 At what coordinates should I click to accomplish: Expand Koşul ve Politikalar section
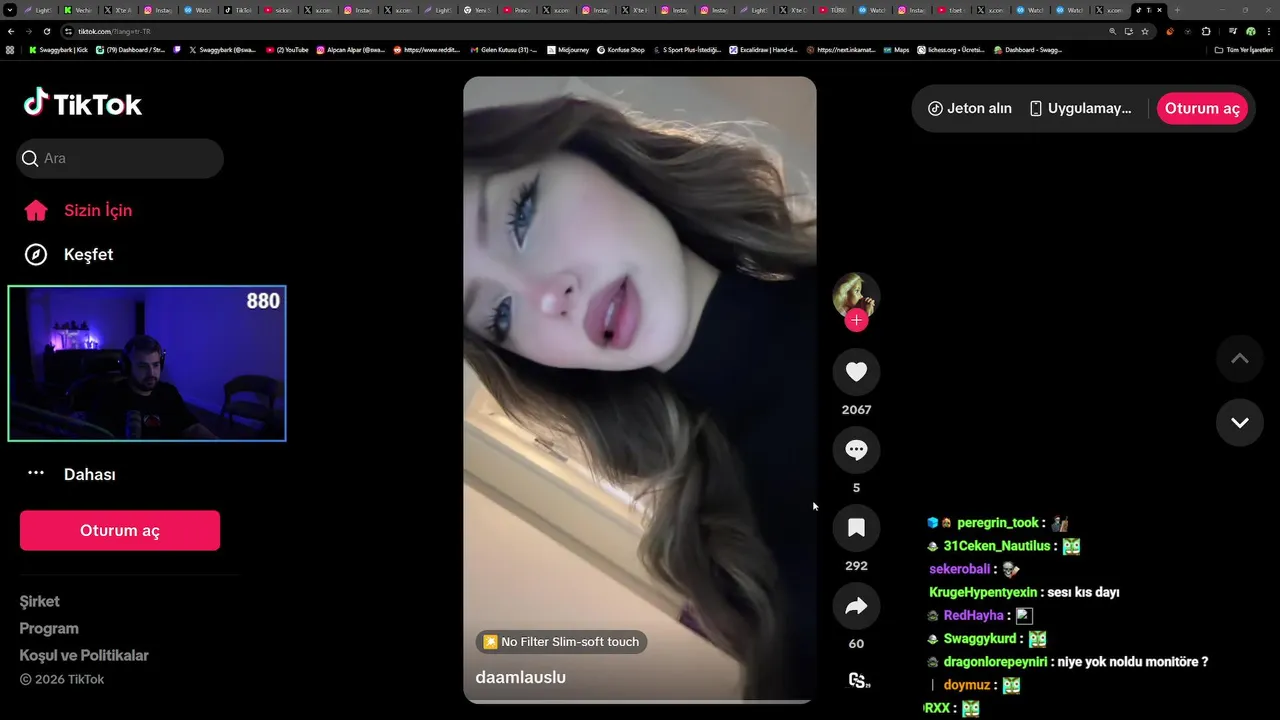click(x=84, y=655)
